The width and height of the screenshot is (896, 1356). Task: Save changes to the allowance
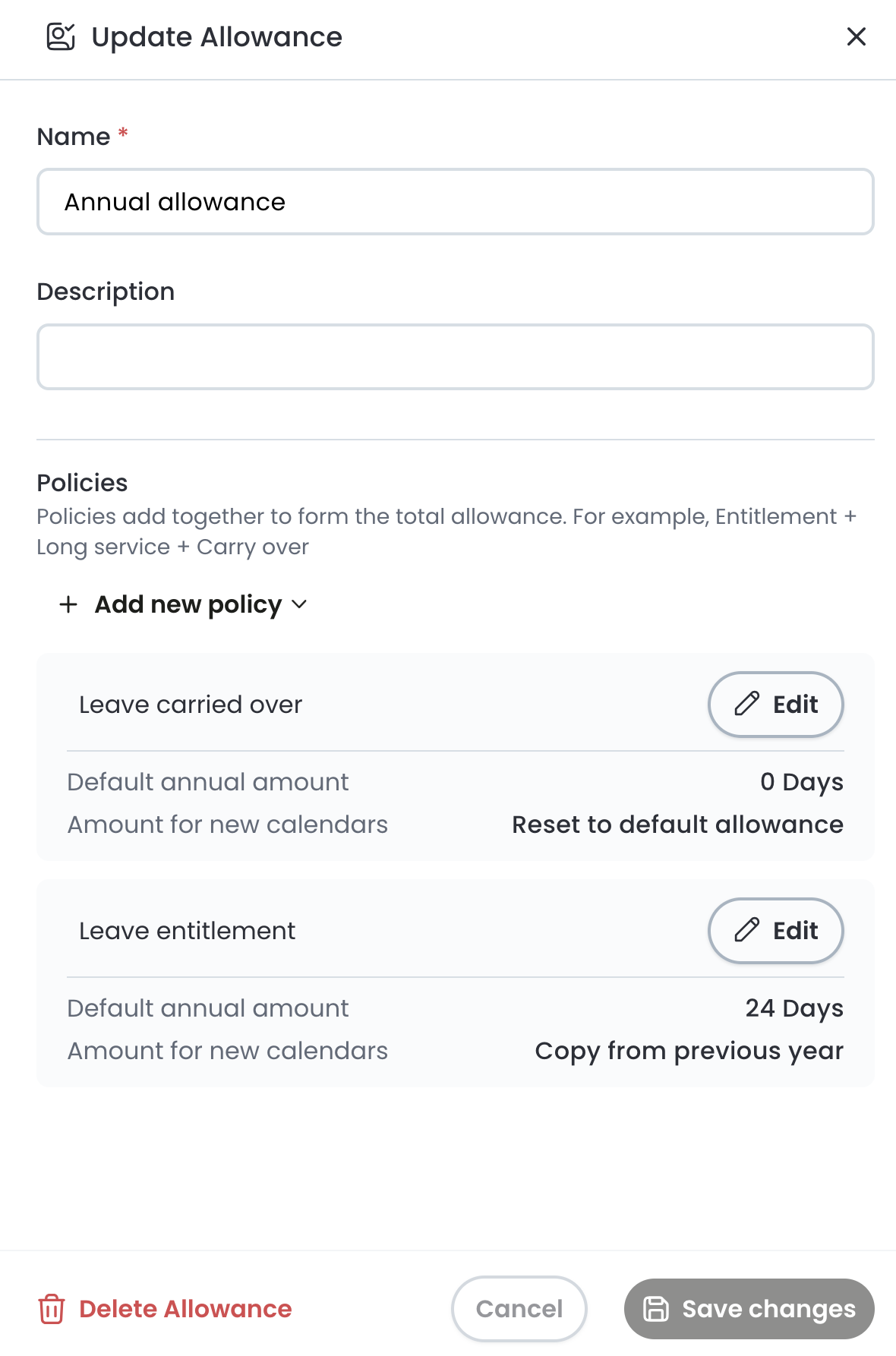749,1309
